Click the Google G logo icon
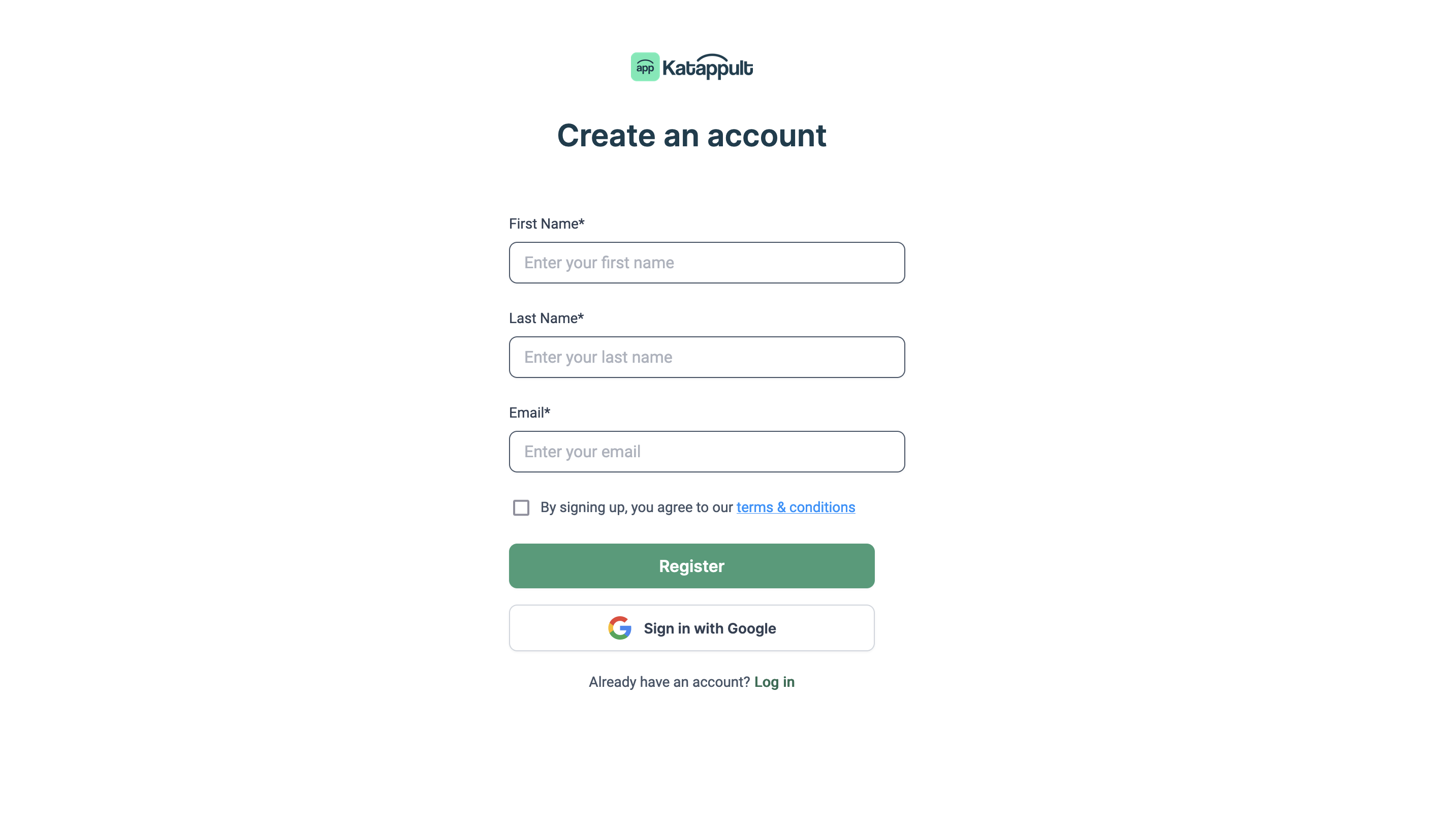Image resolution: width=1456 pixels, height=822 pixels. [x=619, y=628]
